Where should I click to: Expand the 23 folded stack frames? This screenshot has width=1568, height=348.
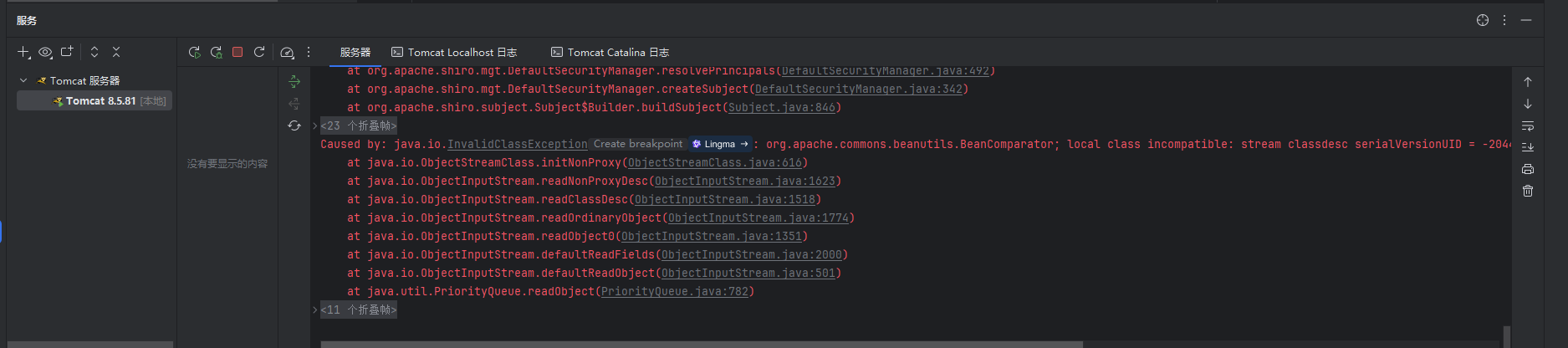click(x=359, y=125)
